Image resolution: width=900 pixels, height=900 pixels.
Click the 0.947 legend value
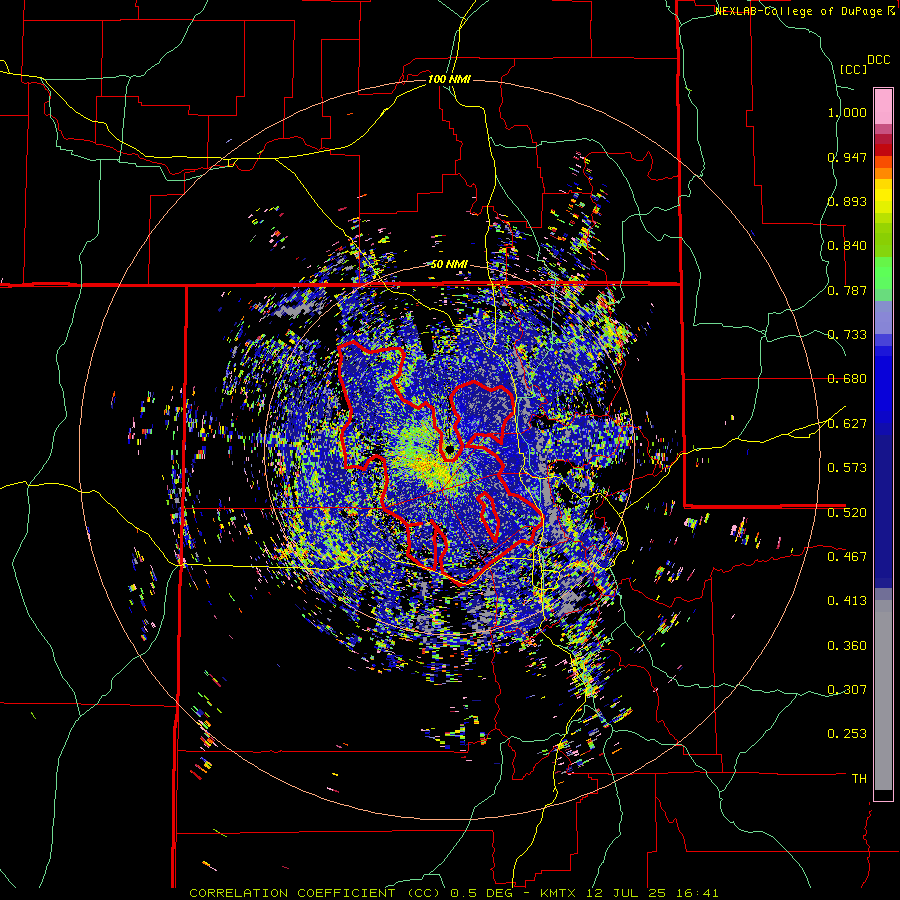click(847, 157)
